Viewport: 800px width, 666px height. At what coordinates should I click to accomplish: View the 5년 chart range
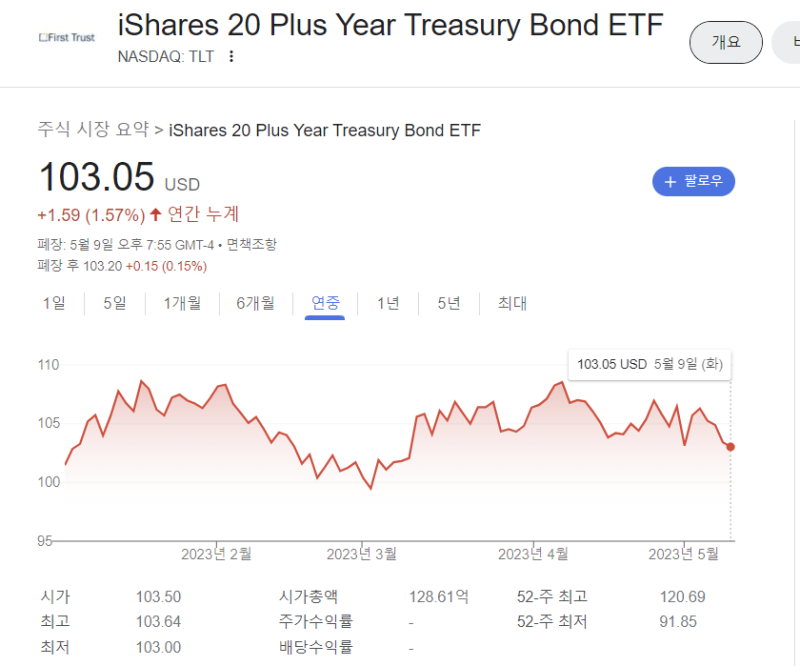click(x=448, y=303)
